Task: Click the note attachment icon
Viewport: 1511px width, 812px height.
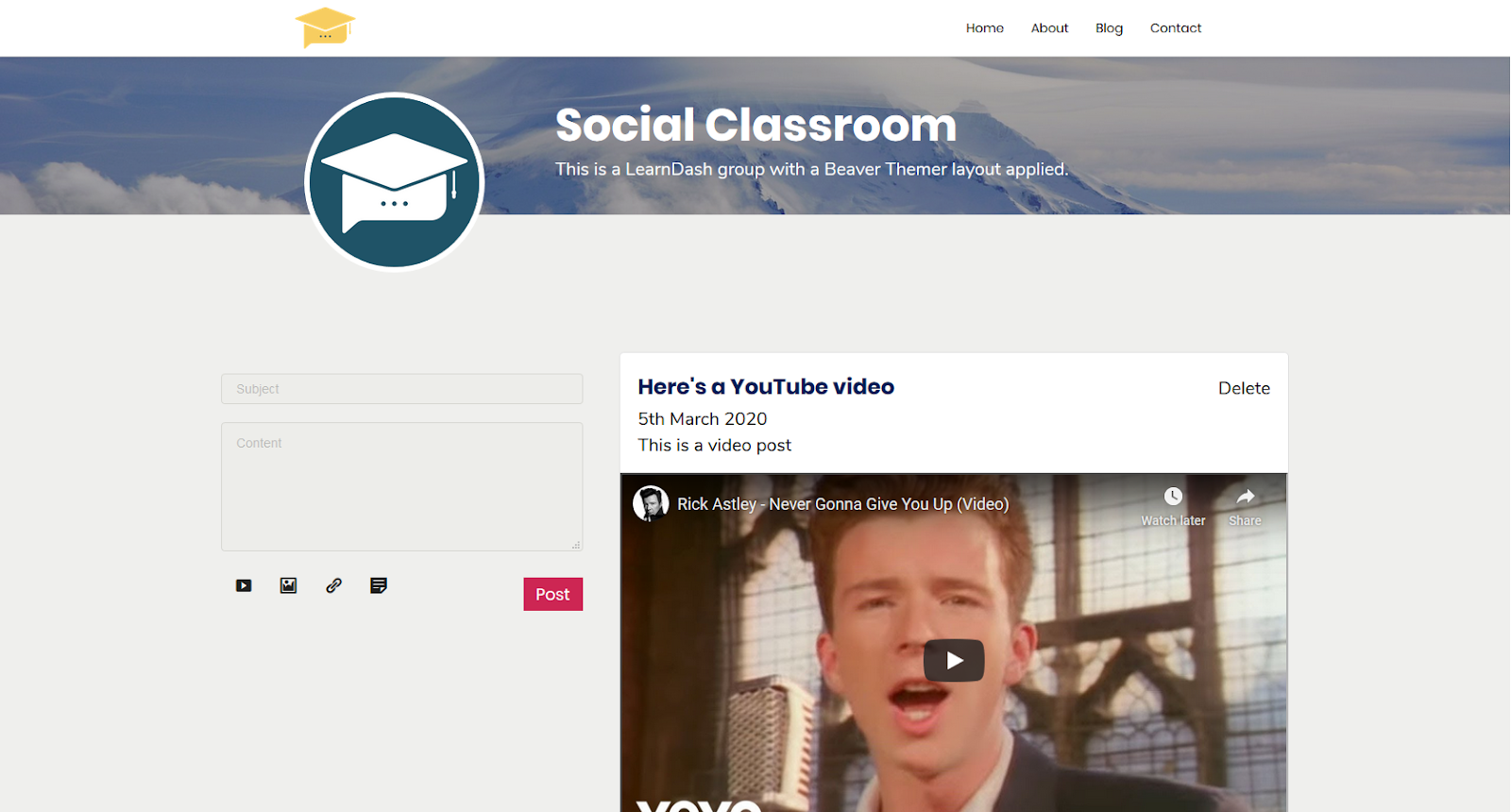Action: coord(379,585)
